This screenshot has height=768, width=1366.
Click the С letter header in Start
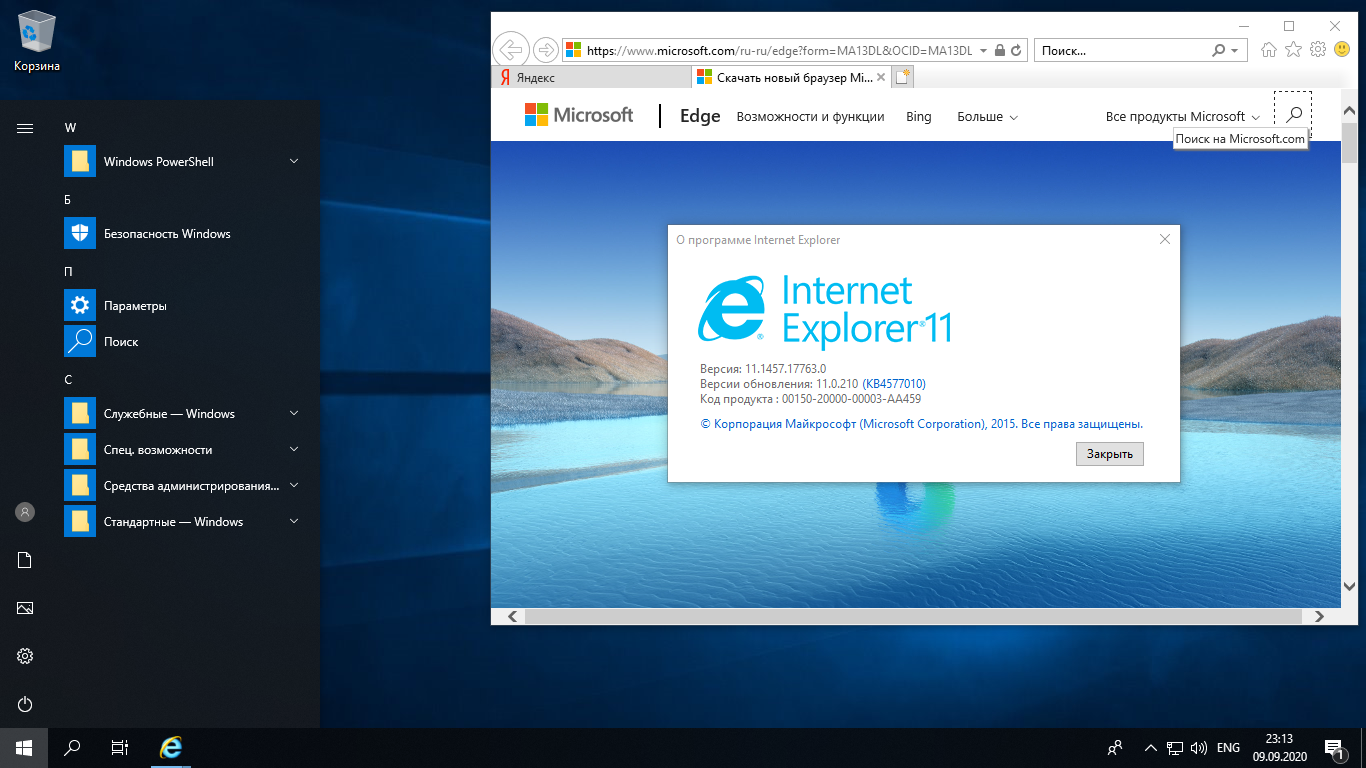(x=68, y=379)
